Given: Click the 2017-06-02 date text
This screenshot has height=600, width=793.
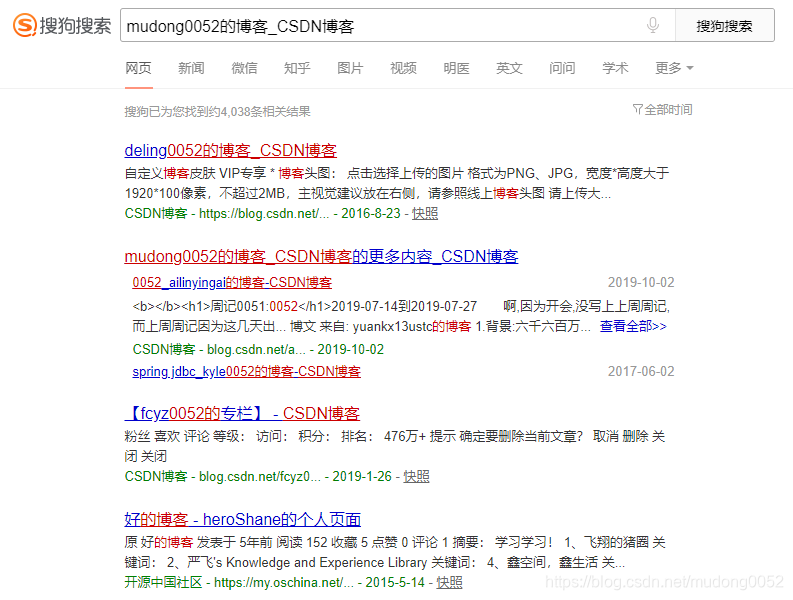Looking at the screenshot, I should click(x=641, y=371).
